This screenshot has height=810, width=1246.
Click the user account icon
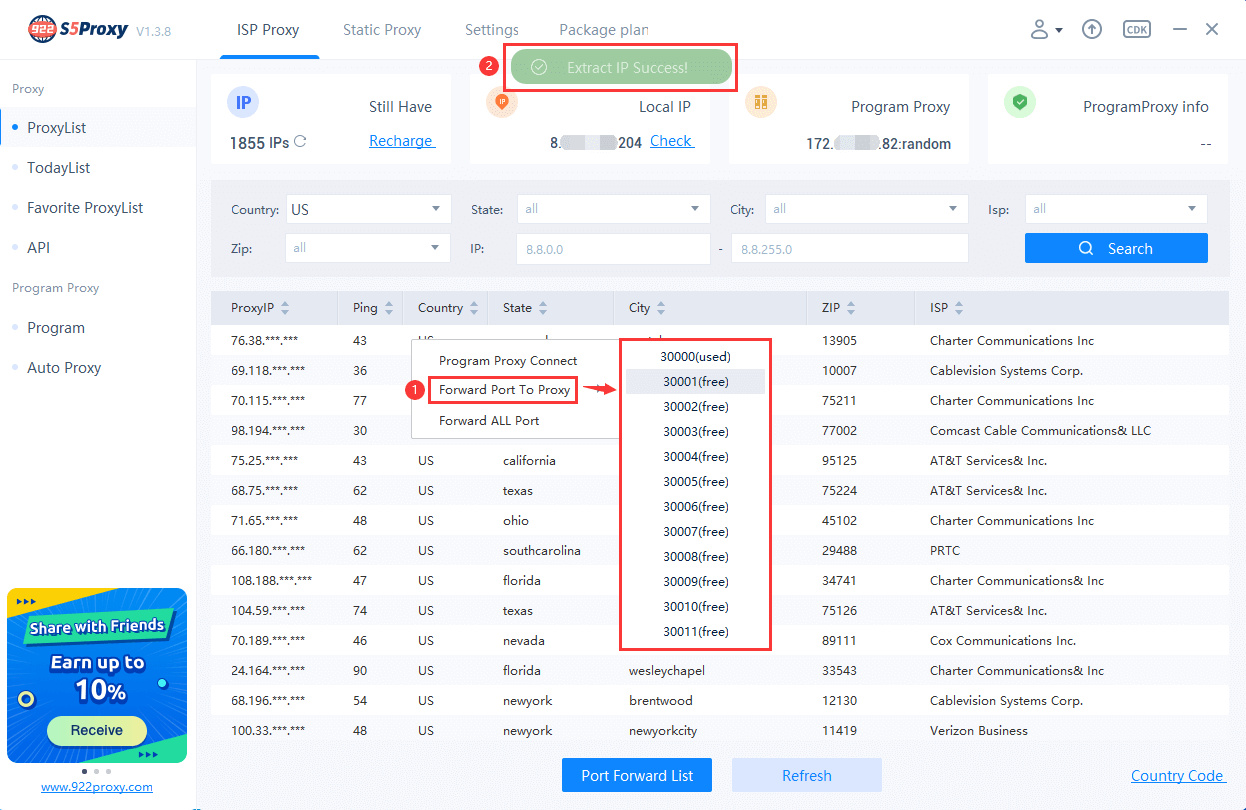[x=1040, y=29]
